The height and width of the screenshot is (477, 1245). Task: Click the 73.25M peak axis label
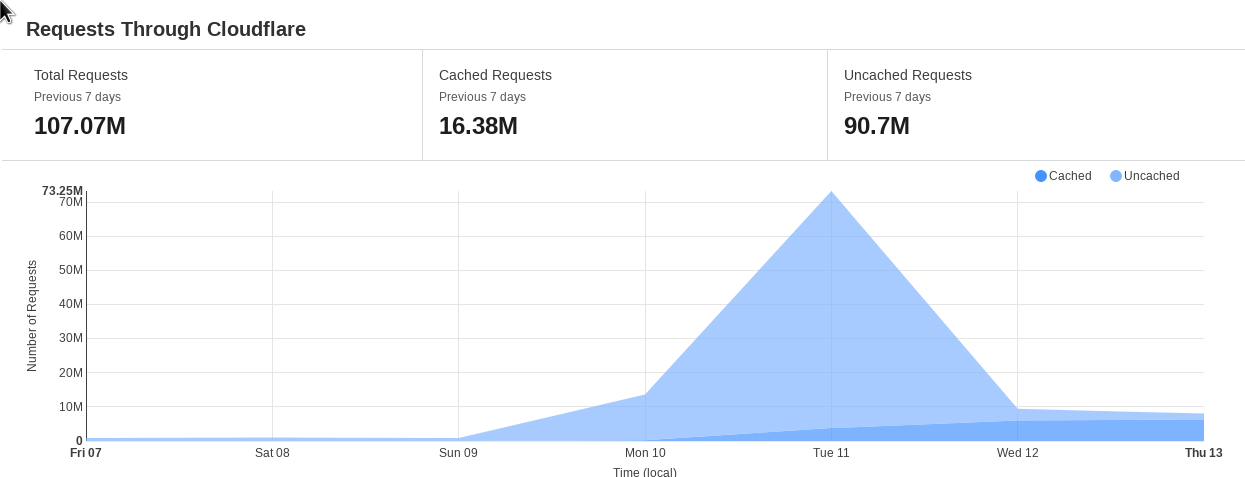click(x=62, y=191)
